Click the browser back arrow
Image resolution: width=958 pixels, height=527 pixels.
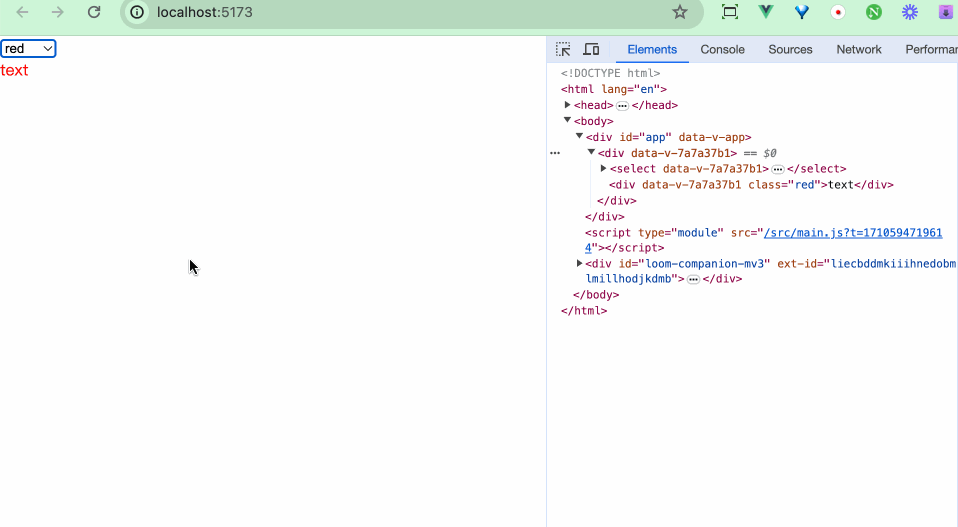[22, 12]
